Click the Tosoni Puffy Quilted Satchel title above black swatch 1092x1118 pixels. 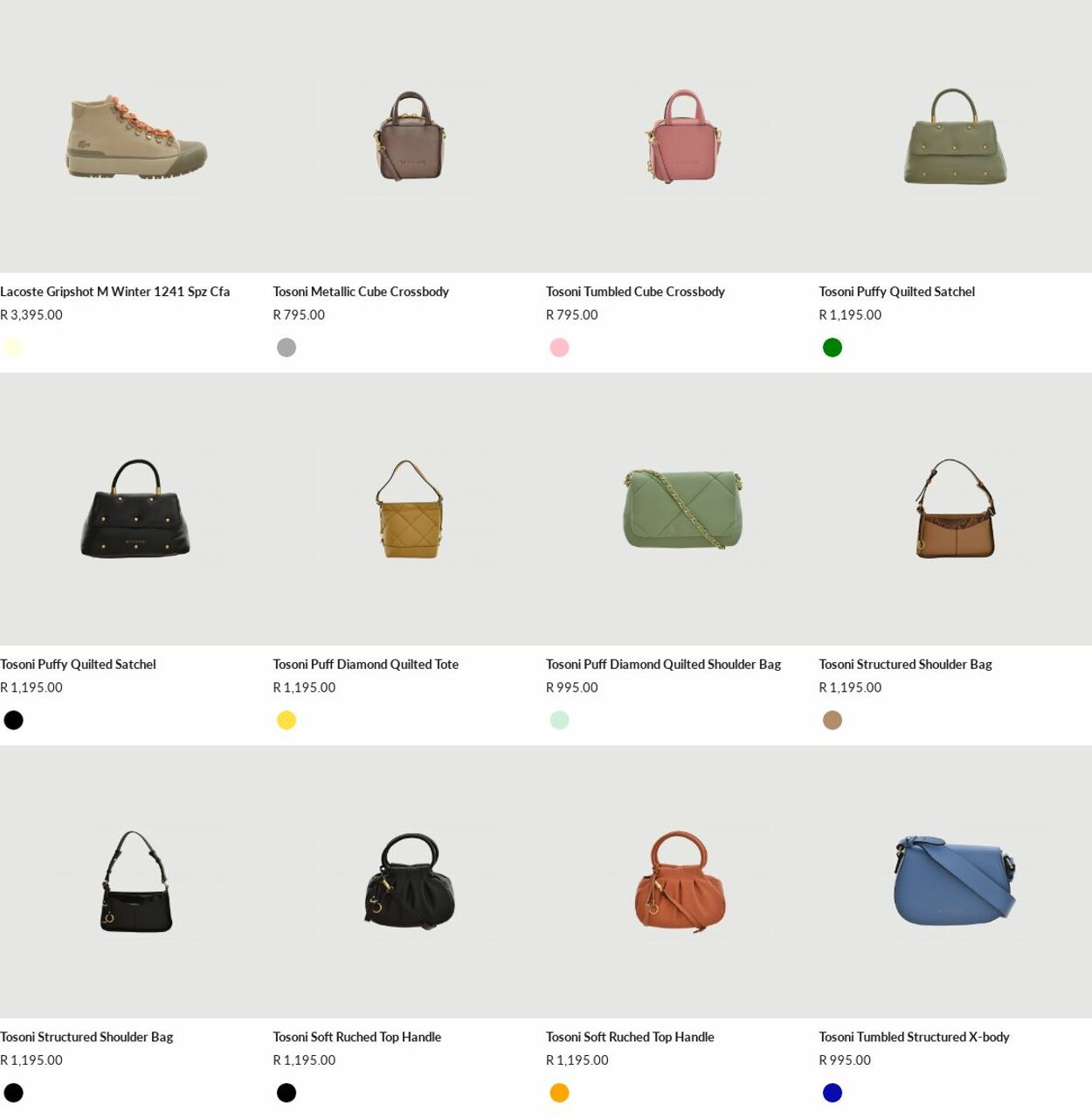point(78,665)
